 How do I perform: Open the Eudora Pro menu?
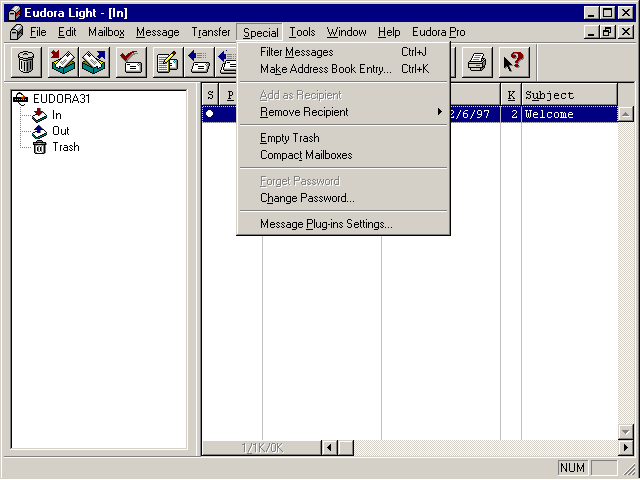coord(438,32)
